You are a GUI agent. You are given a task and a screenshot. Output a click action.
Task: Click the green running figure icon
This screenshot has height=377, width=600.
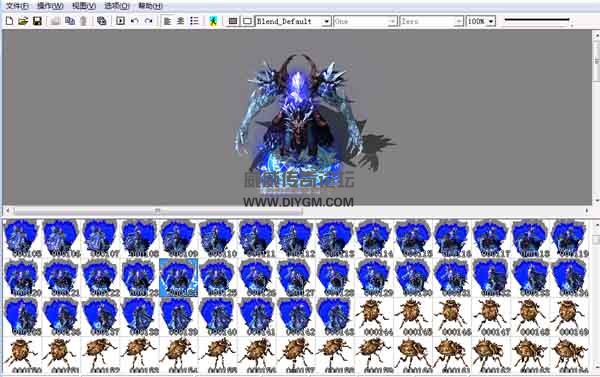pos(213,21)
